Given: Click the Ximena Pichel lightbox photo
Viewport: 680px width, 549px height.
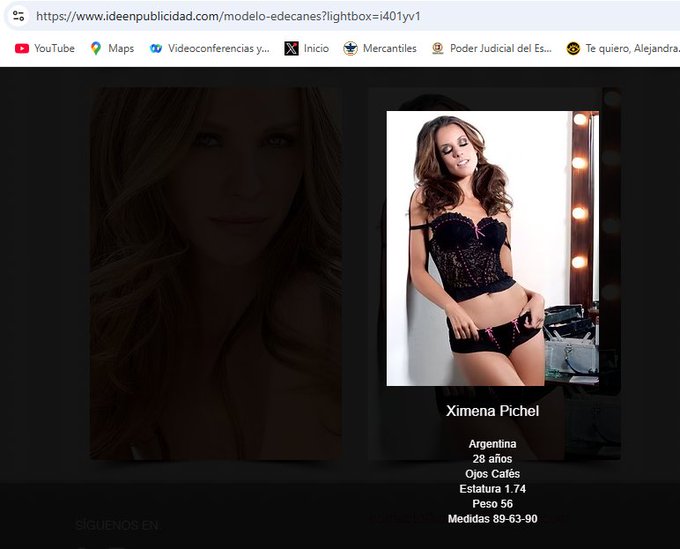Looking at the screenshot, I should click(x=493, y=248).
